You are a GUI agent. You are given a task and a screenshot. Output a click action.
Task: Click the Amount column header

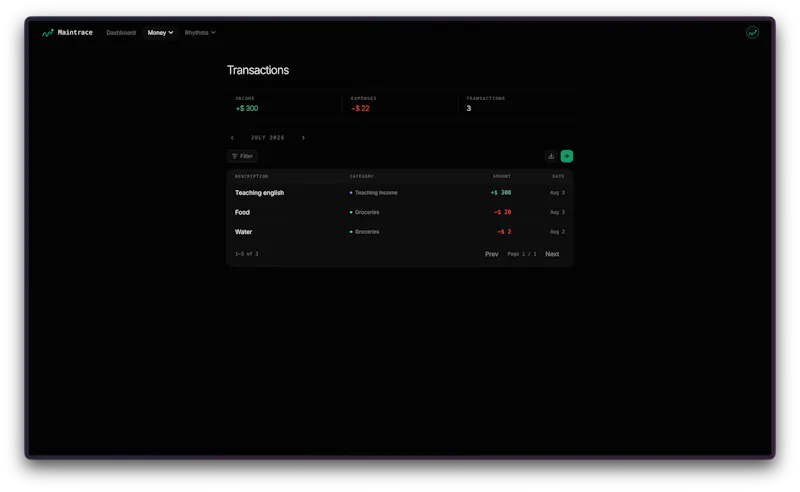502,177
